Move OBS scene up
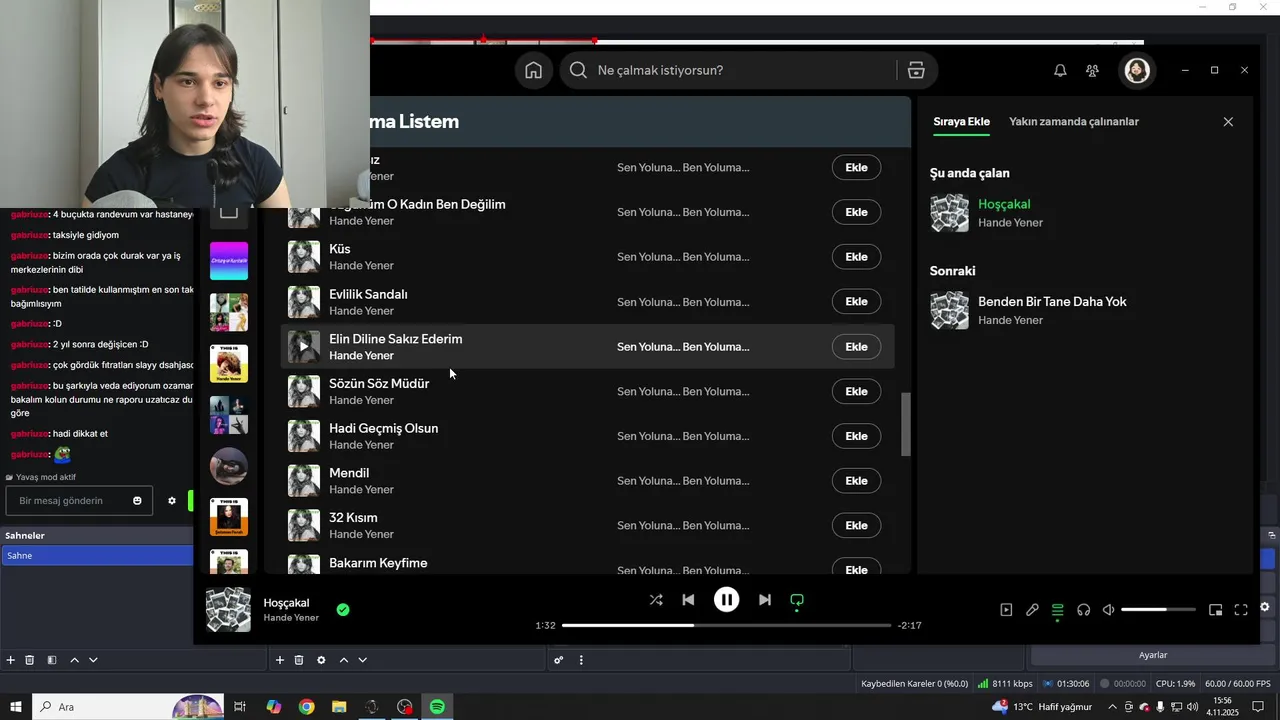 click(74, 660)
